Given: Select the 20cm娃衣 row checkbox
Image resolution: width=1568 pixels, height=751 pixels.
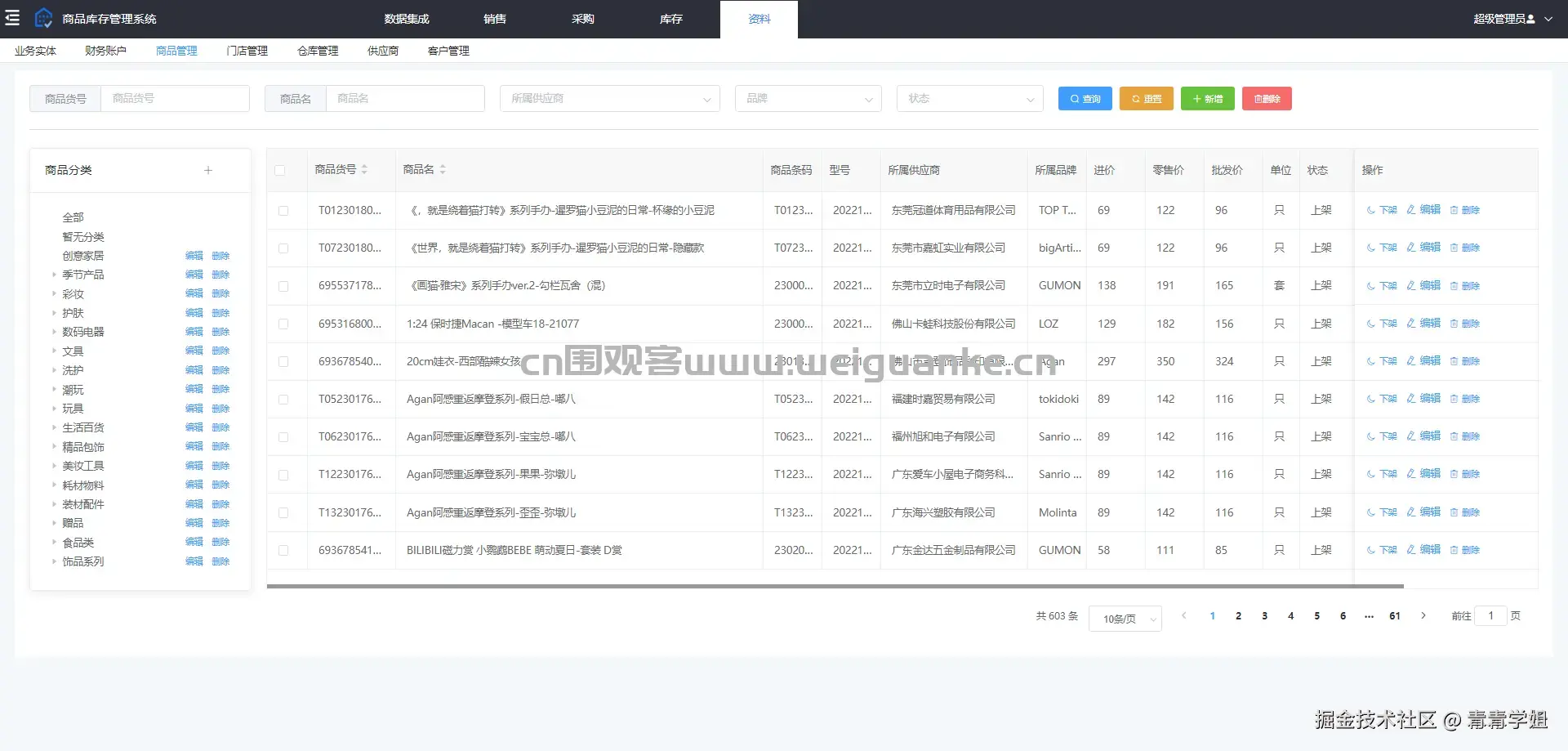Looking at the screenshot, I should (283, 362).
